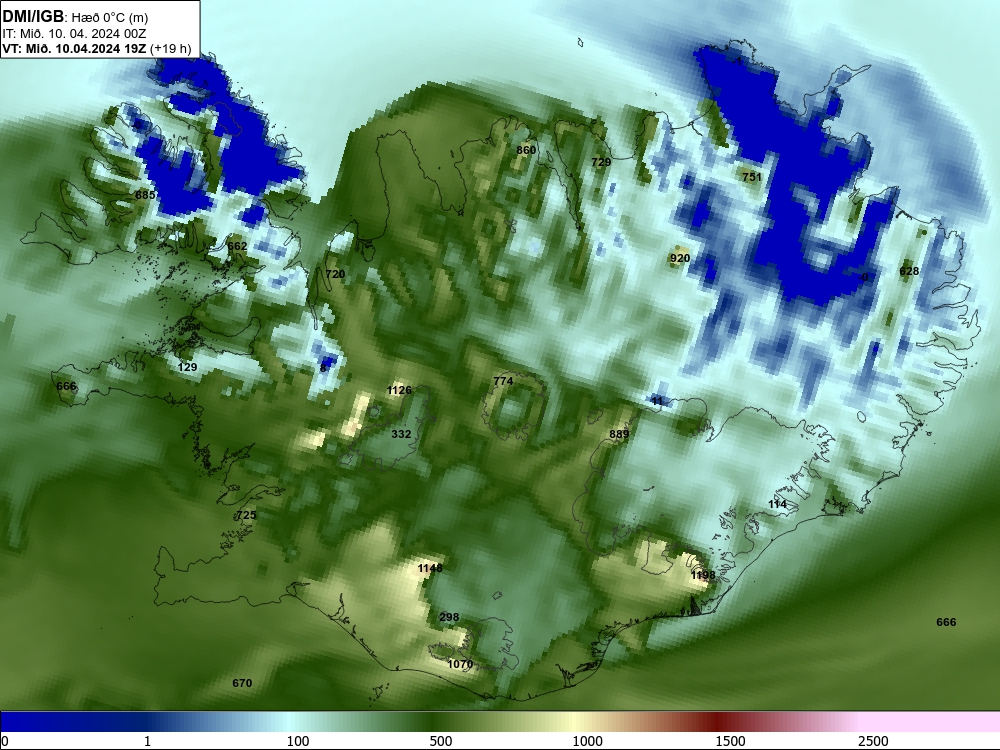This screenshot has width=1000, height=750.
Task: Click the VT valid time '19Z' line
Action: tap(74, 49)
